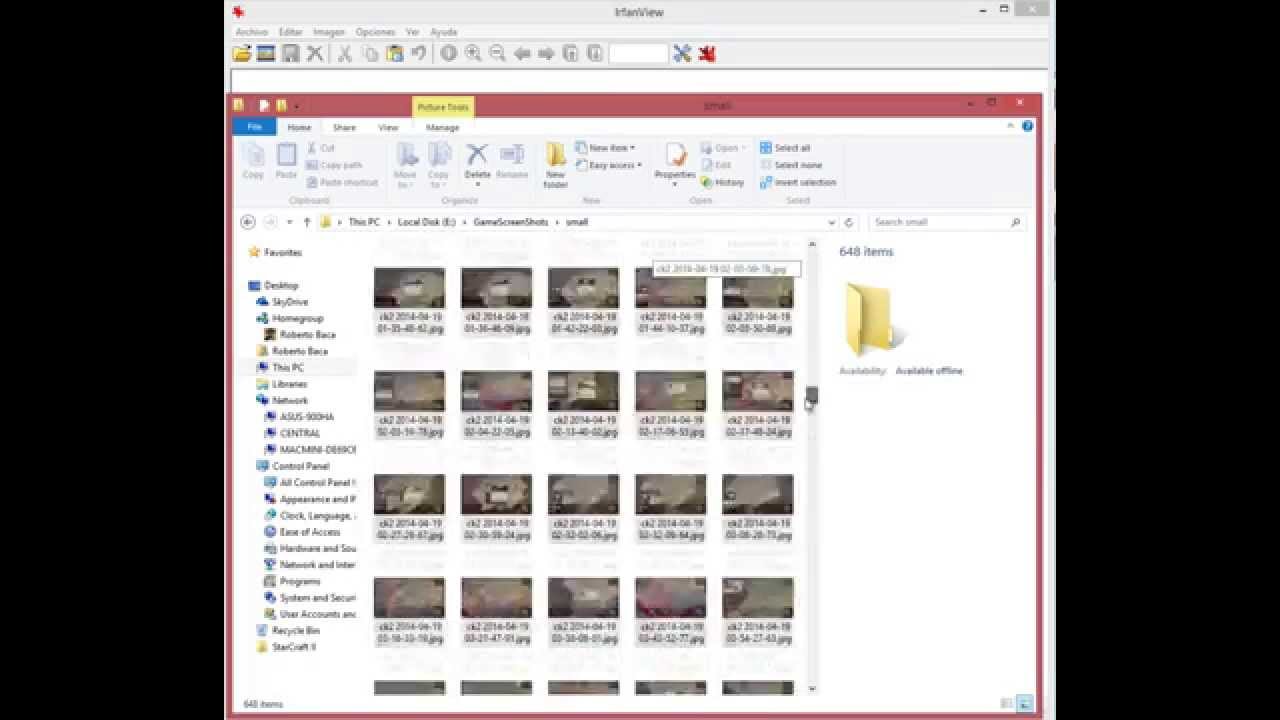
Task: Open the Properties dropdown arrow
Action: [x=675, y=186]
